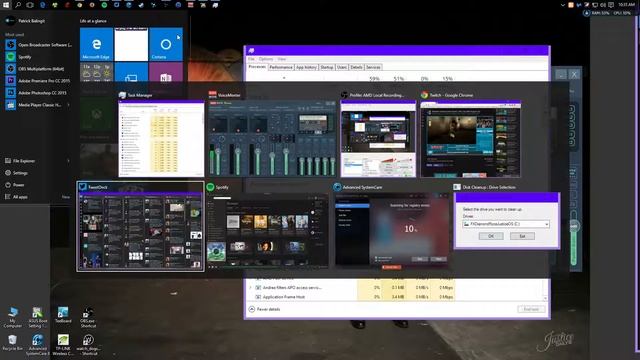Switch to the Advanced SystemCare thumbnail
Screen dimensions: 640x360
coord(391,231)
